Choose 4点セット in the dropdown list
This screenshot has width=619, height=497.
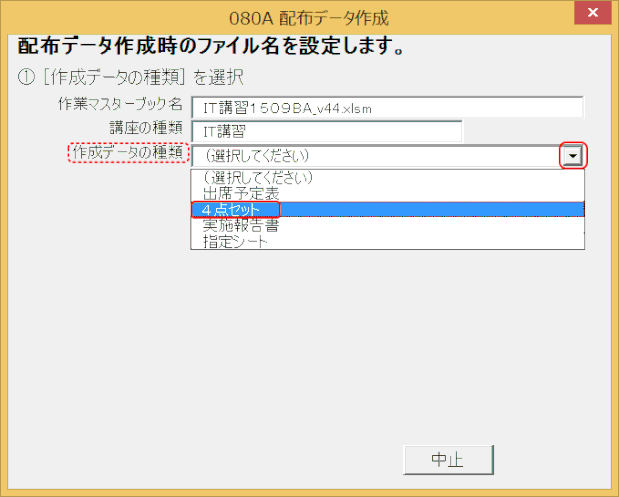[387, 209]
